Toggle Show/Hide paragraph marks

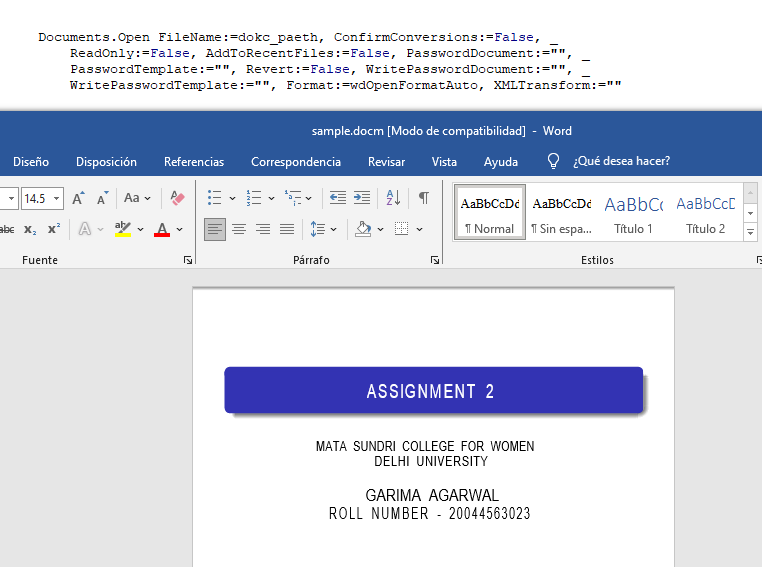424,198
